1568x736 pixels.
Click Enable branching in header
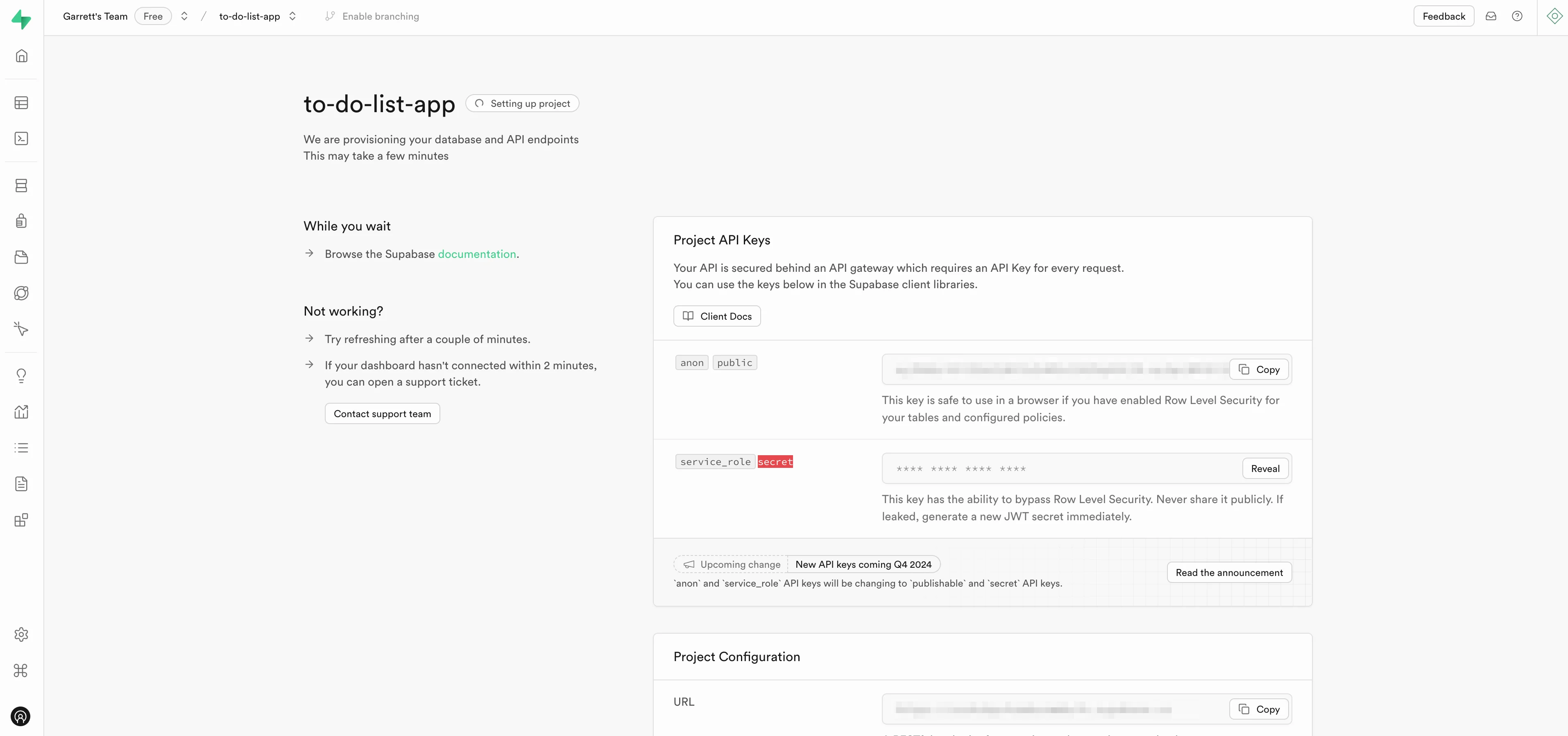tap(372, 16)
